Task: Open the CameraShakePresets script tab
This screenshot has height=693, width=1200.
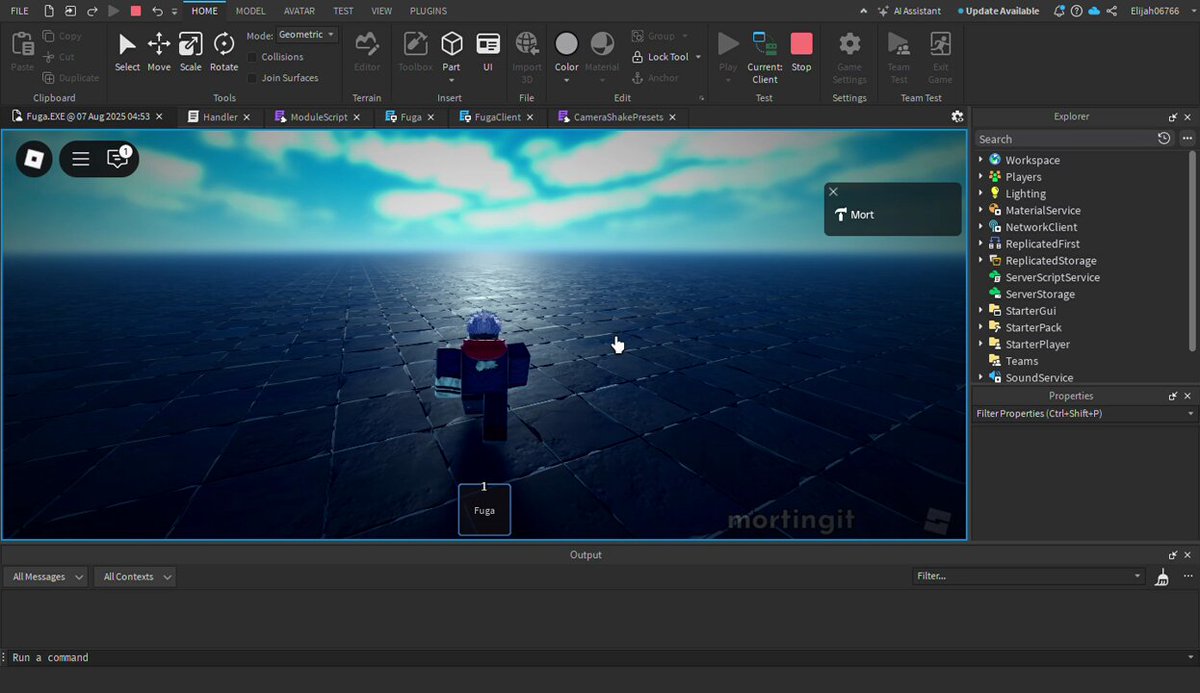Action: click(x=617, y=117)
